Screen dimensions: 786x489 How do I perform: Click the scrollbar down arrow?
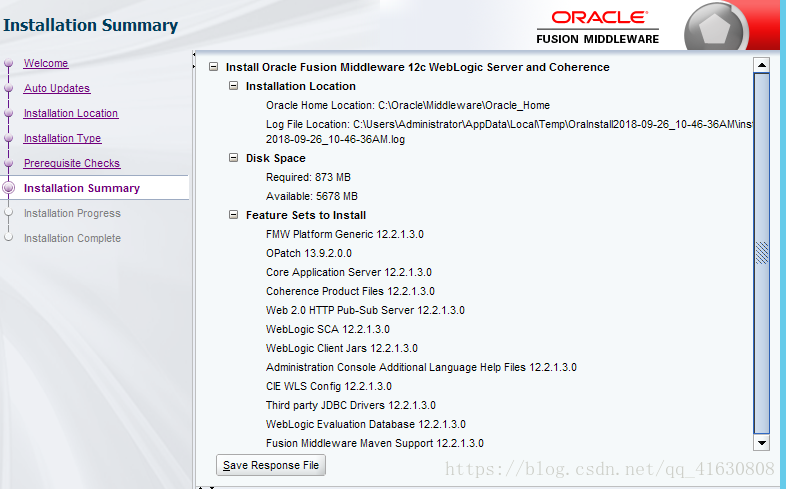[x=761, y=442]
